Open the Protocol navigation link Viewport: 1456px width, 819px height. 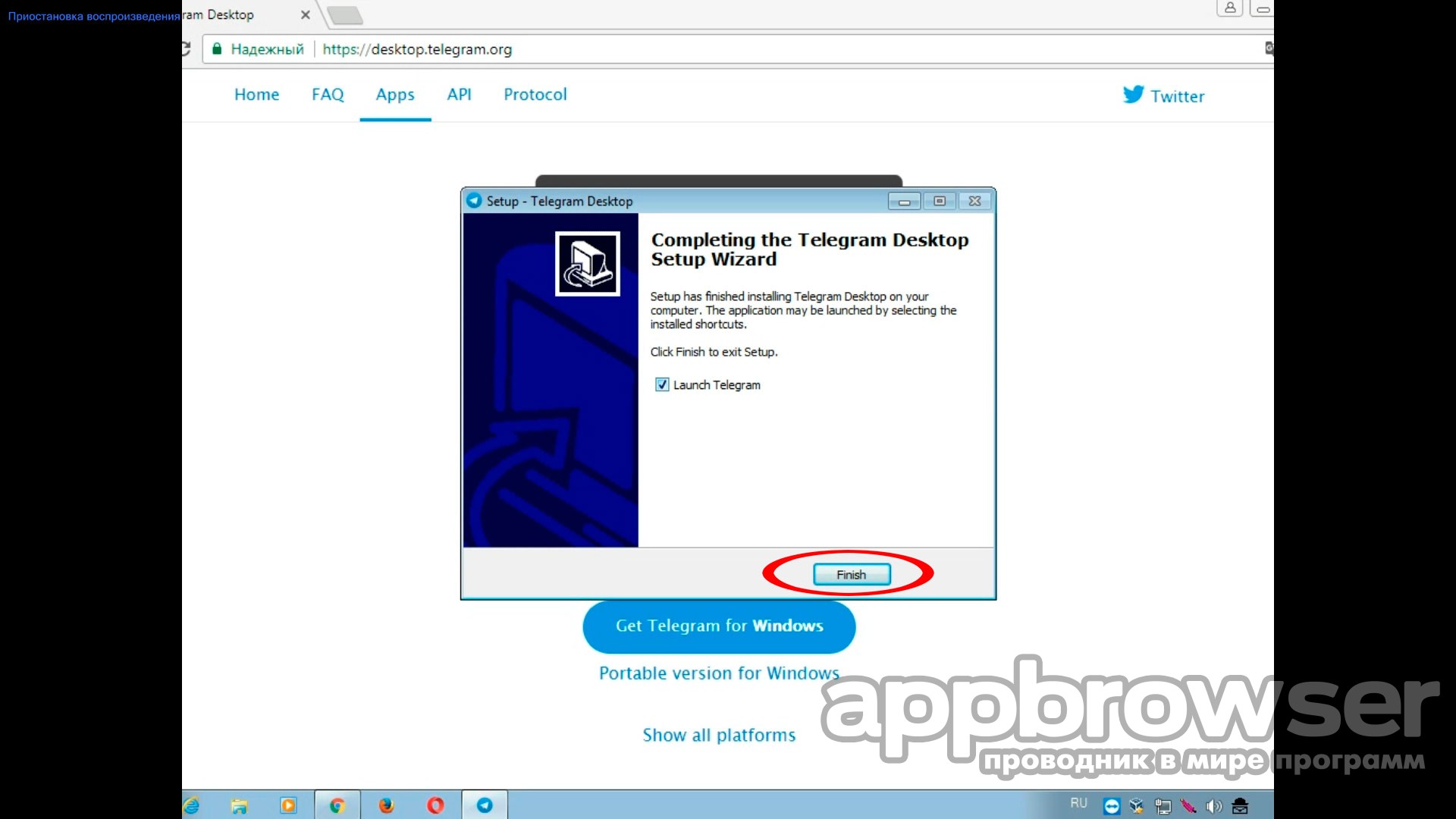tap(535, 95)
